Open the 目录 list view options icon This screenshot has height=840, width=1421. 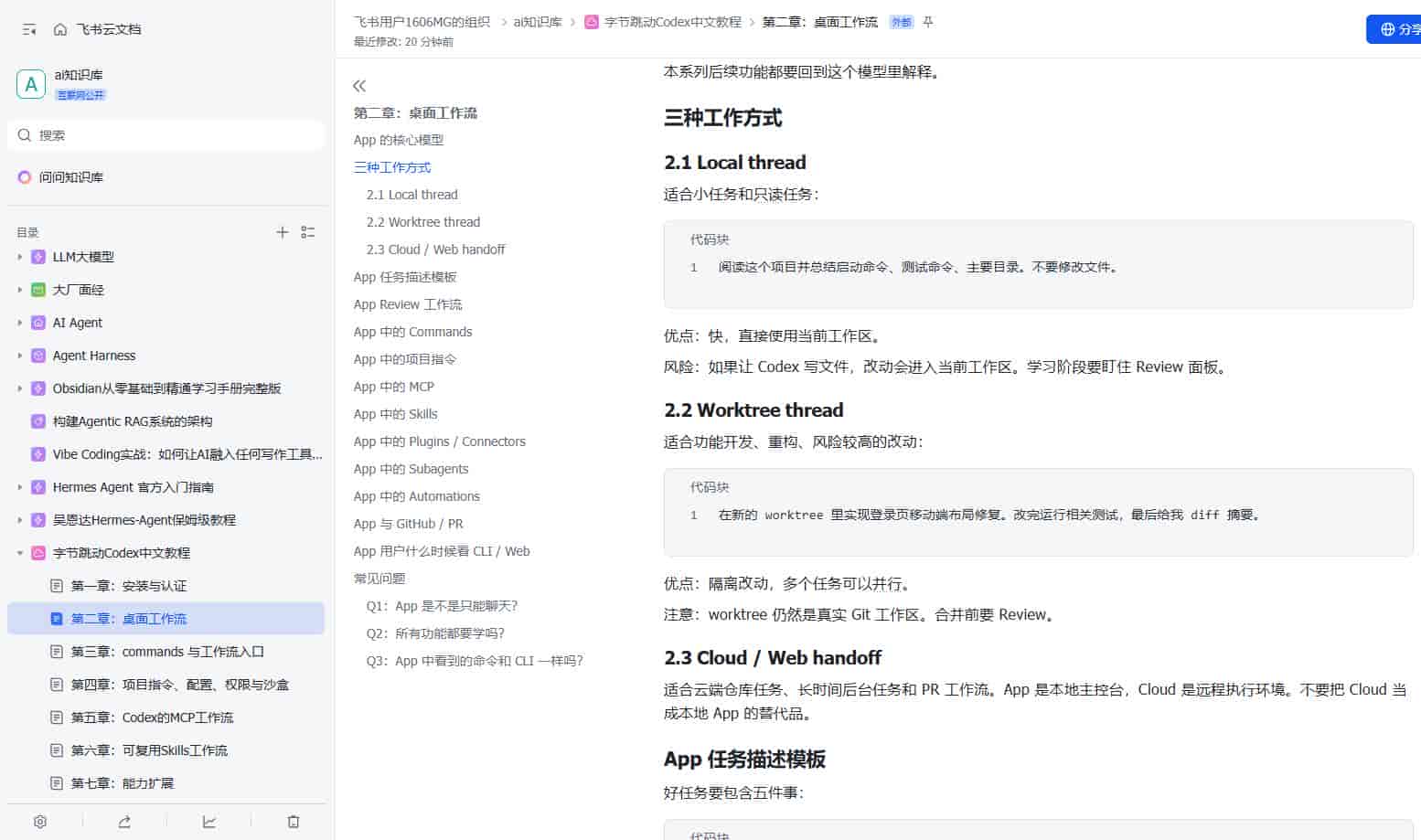pos(308,232)
